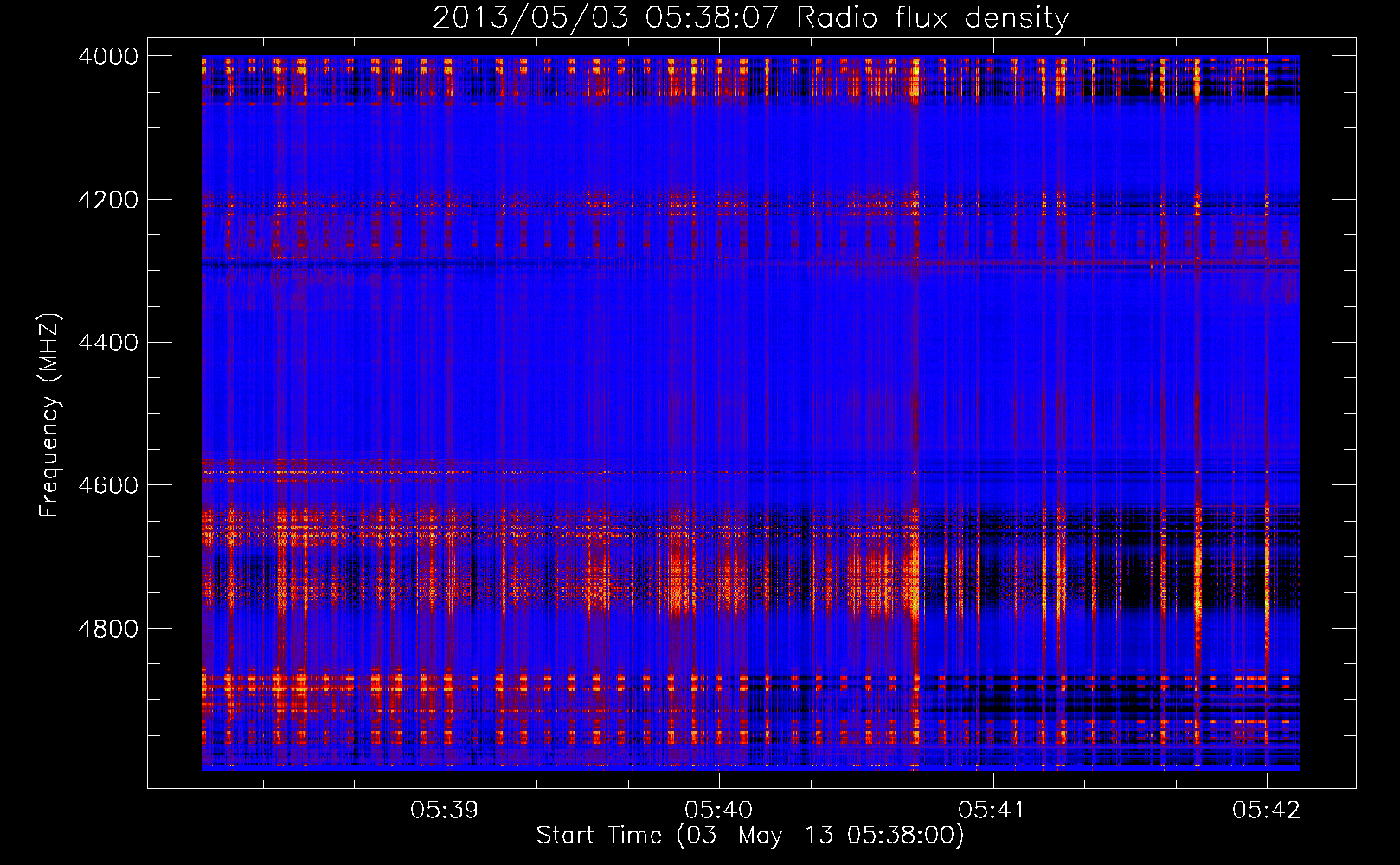
Task: Click the "Frequency (MHZ)" axis title
Action: pos(50,414)
